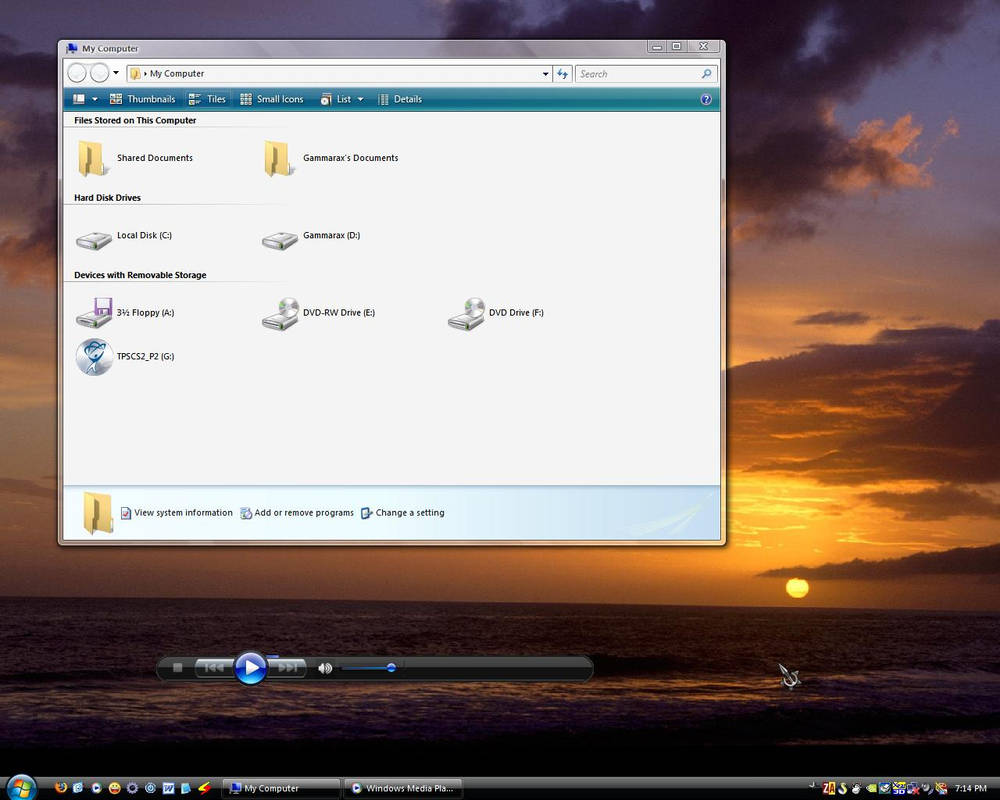The width and height of the screenshot is (1000, 800).
Task: Click View system information link
Action: (x=177, y=513)
